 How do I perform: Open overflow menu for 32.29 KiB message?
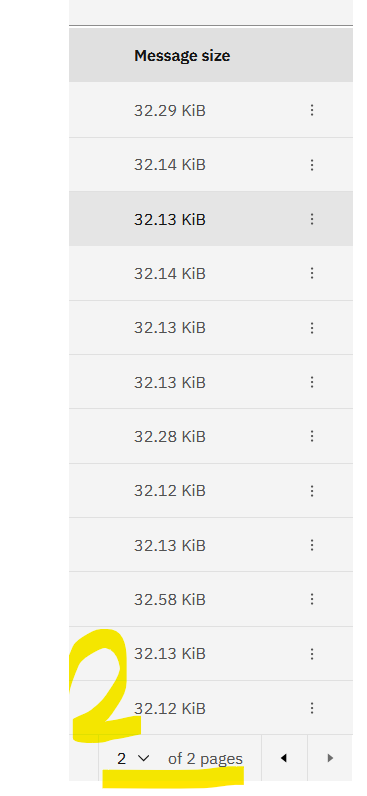[x=312, y=110]
